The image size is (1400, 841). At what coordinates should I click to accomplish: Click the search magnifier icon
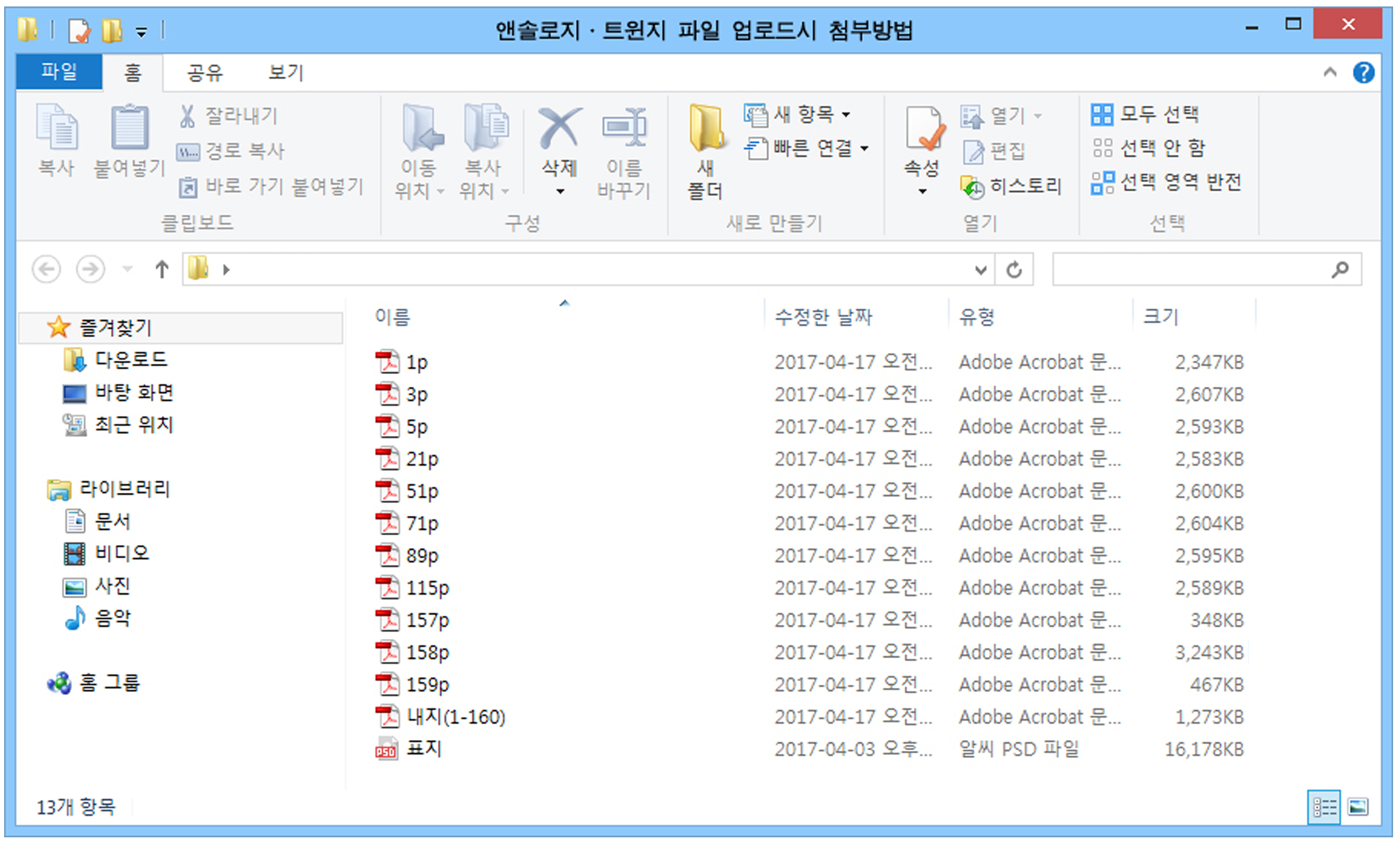point(1340,270)
